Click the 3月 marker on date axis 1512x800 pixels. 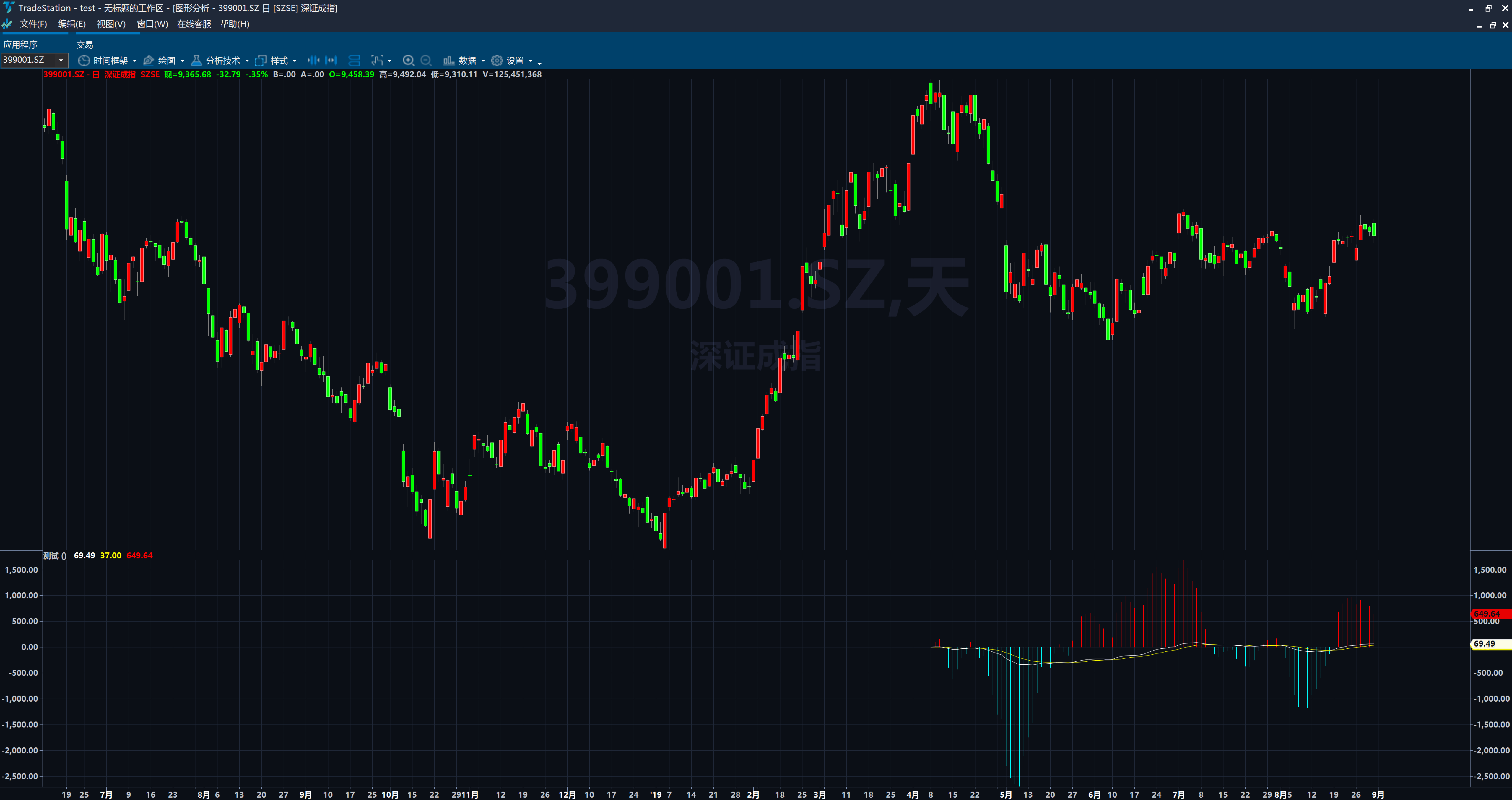point(820,795)
